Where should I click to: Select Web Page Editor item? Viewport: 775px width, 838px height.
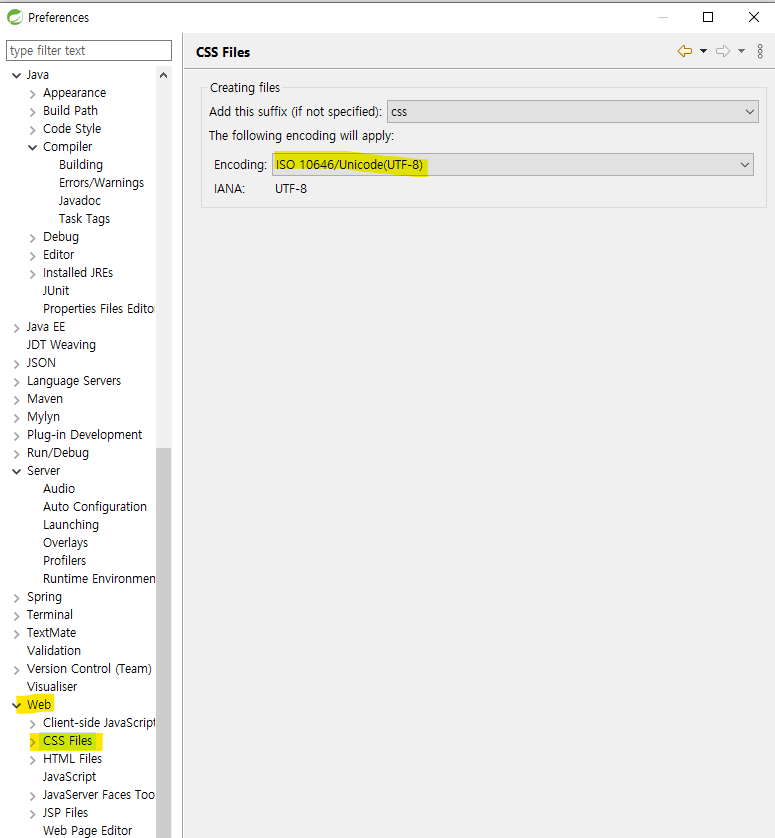pos(88,831)
